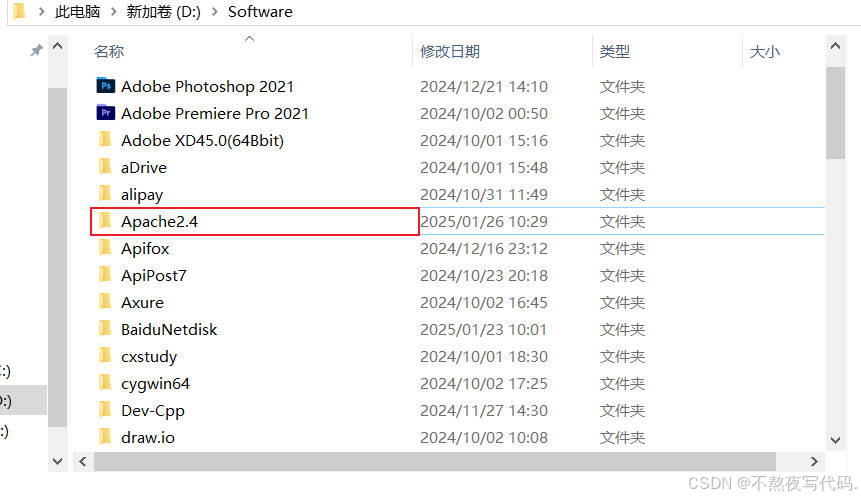Viewport: 861px width, 498px height.
Task: Click the alipay folder name
Action: pyautogui.click(x=142, y=195)
